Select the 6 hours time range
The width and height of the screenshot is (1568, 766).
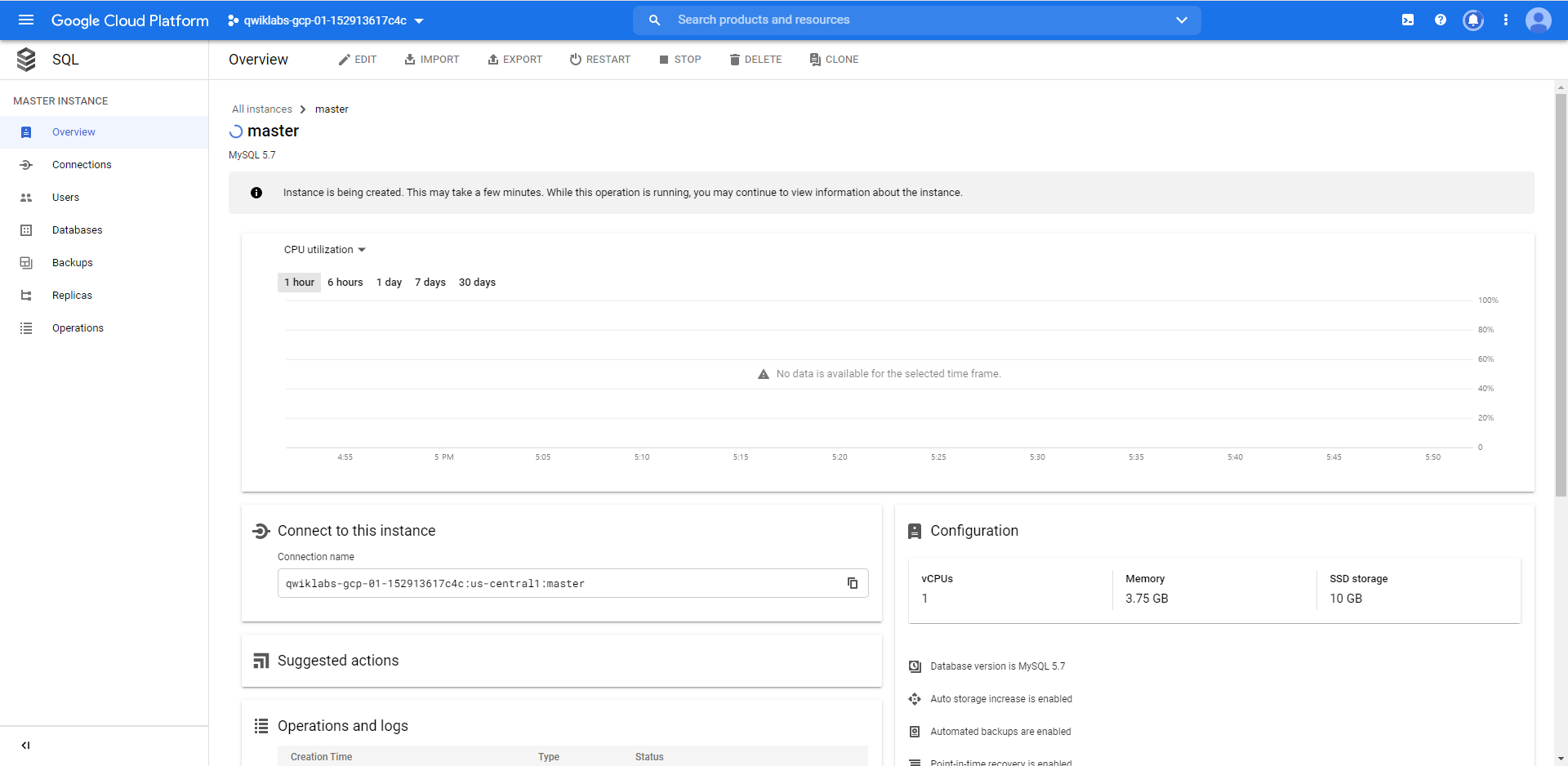point(345,283)
